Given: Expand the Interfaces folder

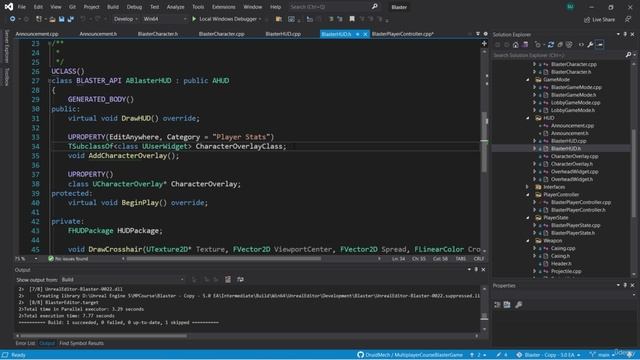Looking at the screenshot, I should click(528, 187).
